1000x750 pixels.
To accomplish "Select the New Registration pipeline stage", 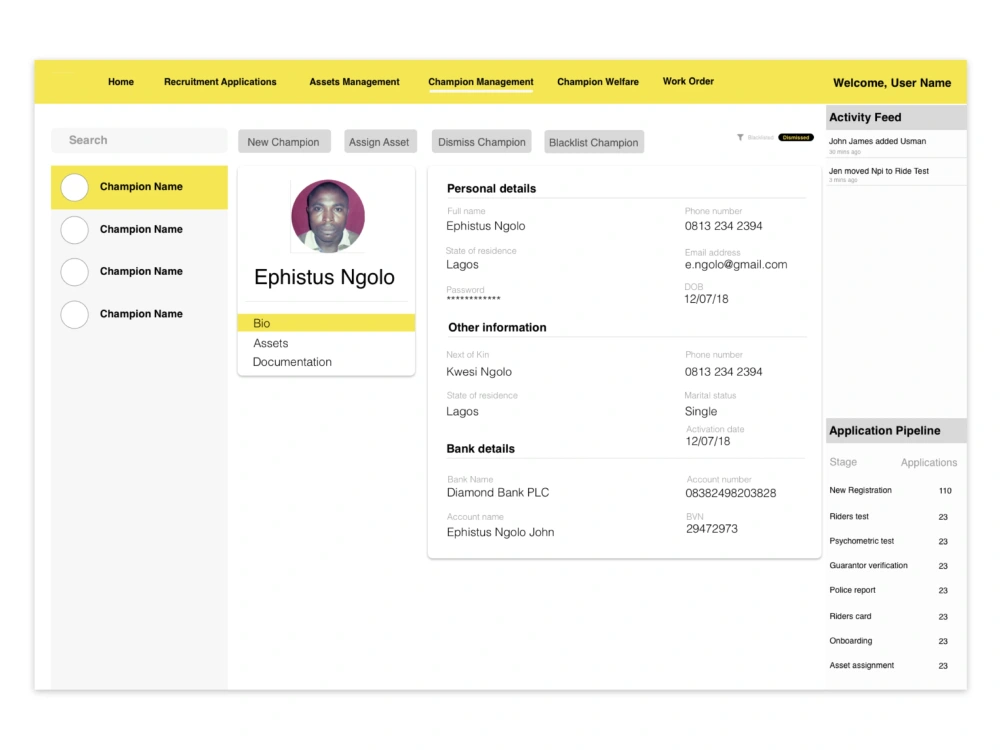I will 860,490.
